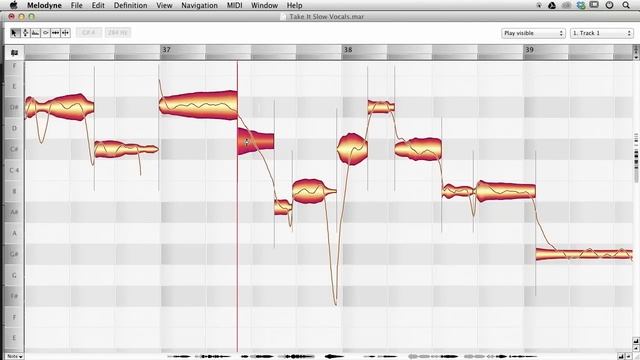Open the Melodyne application menu
Image resolution: width=640 pixels, height=360 pixels.
coord(44,5)
